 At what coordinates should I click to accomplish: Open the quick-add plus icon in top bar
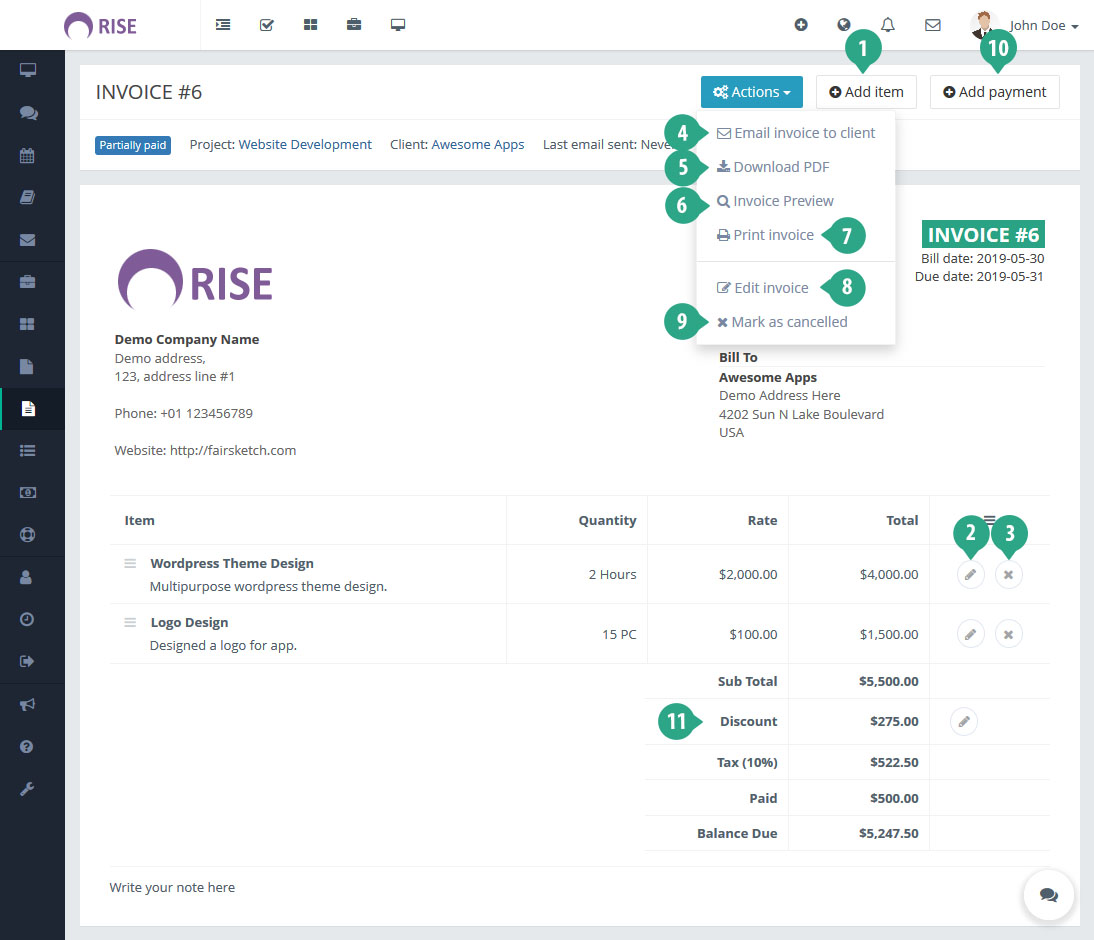801,25
